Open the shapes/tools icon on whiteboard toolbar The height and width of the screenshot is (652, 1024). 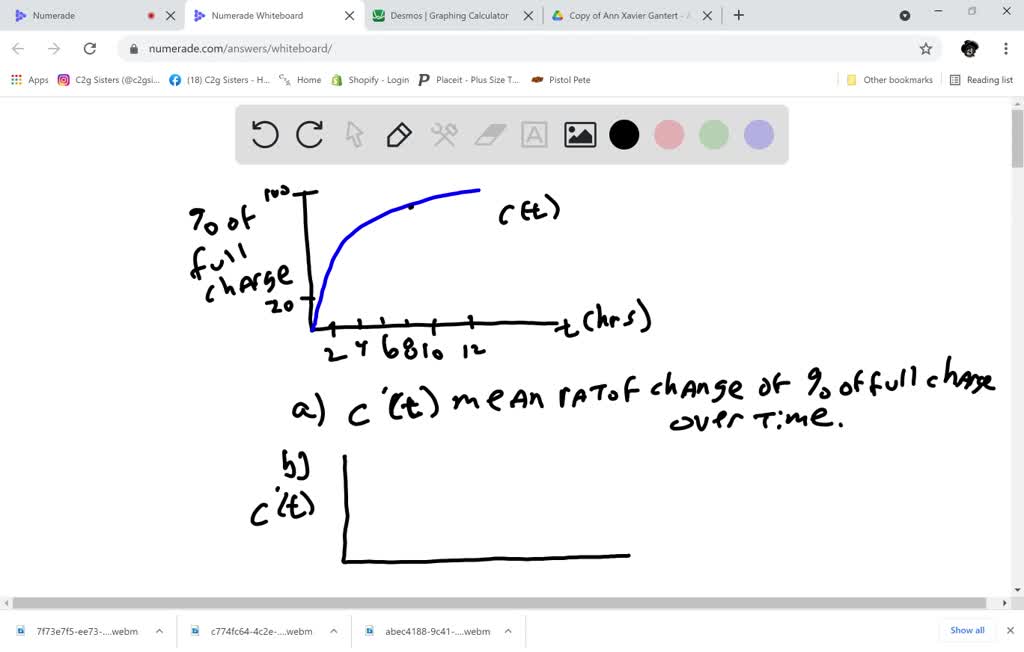tap(444, 134)
